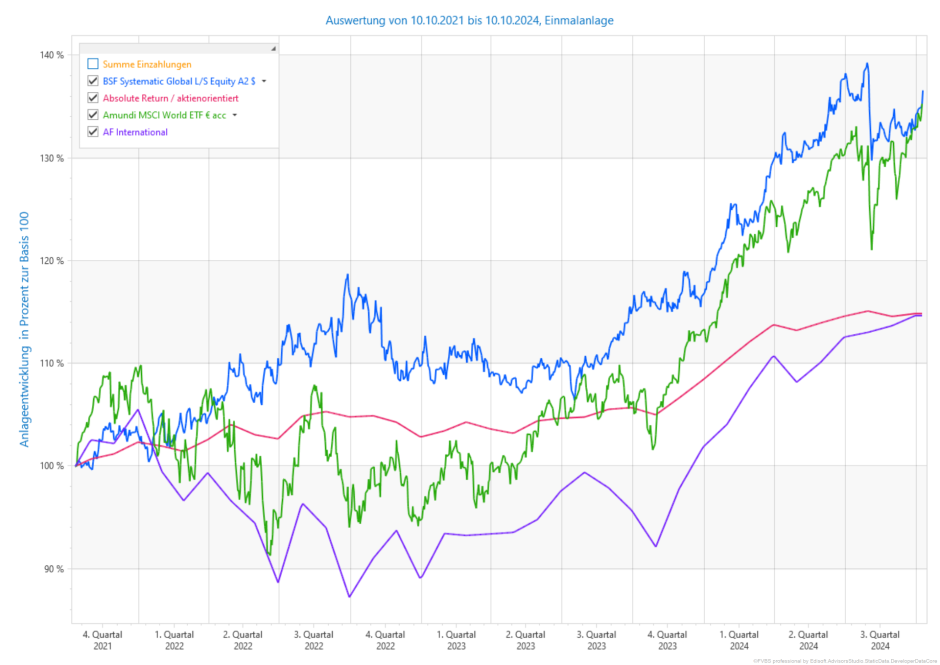
Task: Disable the AF International checkbox
Action: 93,132
